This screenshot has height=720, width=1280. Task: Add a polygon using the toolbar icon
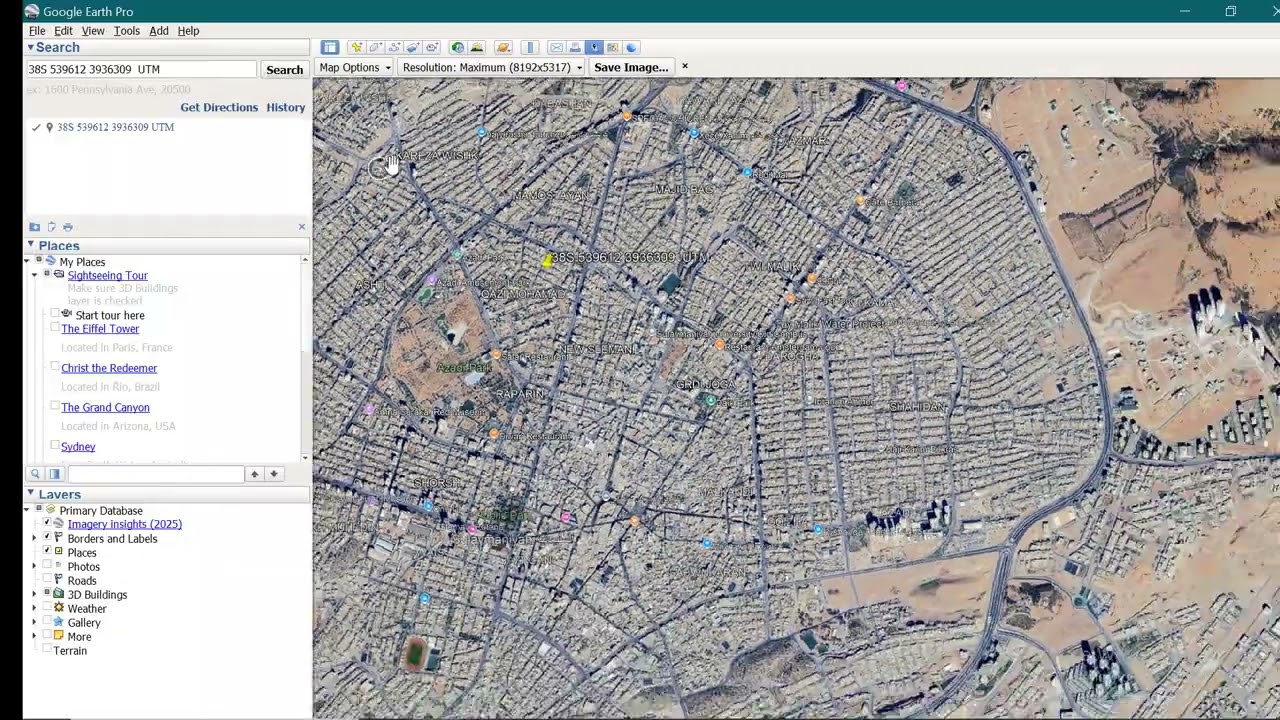click(x=375, y=47)
